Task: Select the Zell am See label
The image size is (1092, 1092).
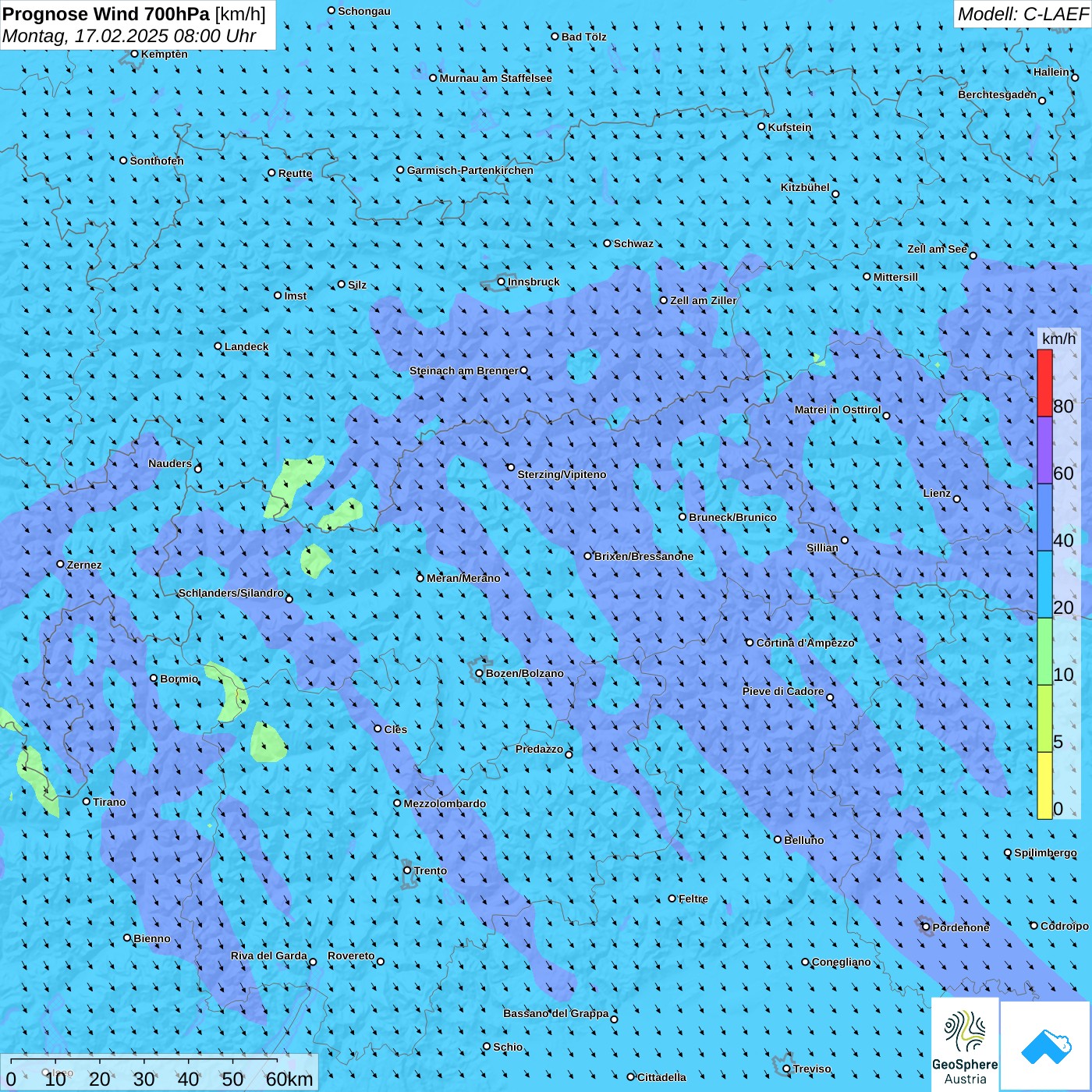Action: 937,249
